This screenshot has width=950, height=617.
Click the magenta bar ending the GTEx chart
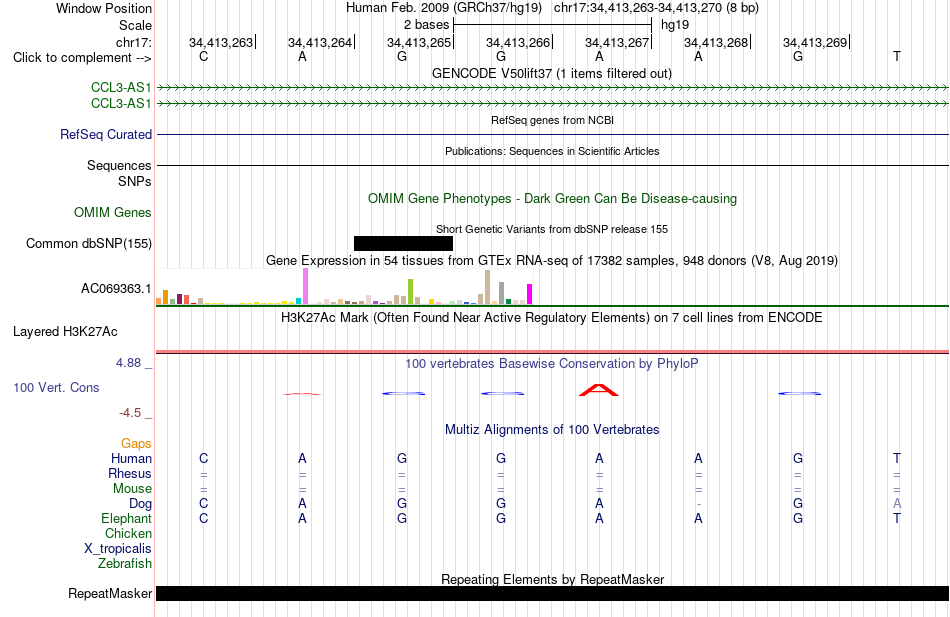(x=530, y=294)
